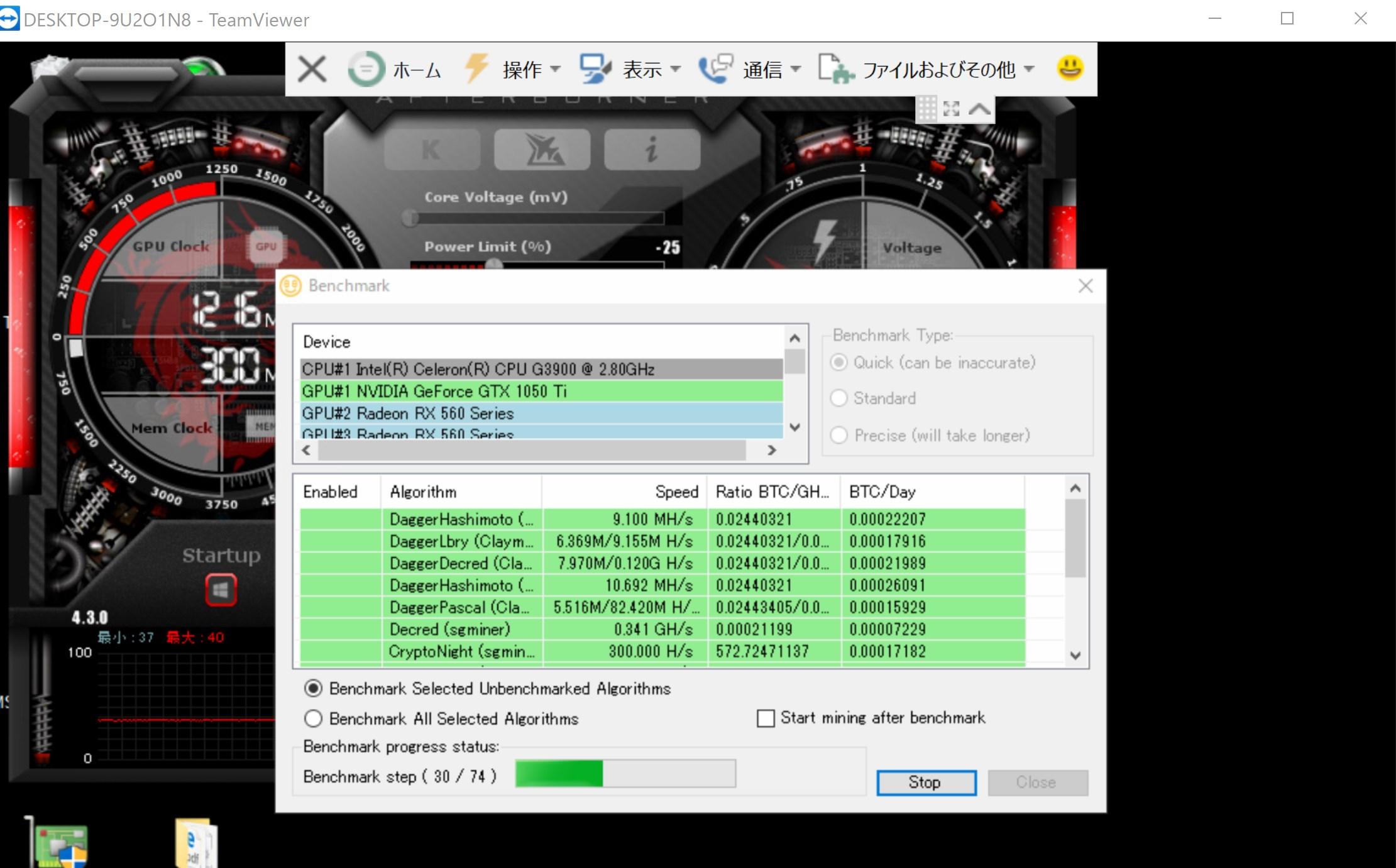Click device list scroll down arrow
1396x868 pixels.
794,427
